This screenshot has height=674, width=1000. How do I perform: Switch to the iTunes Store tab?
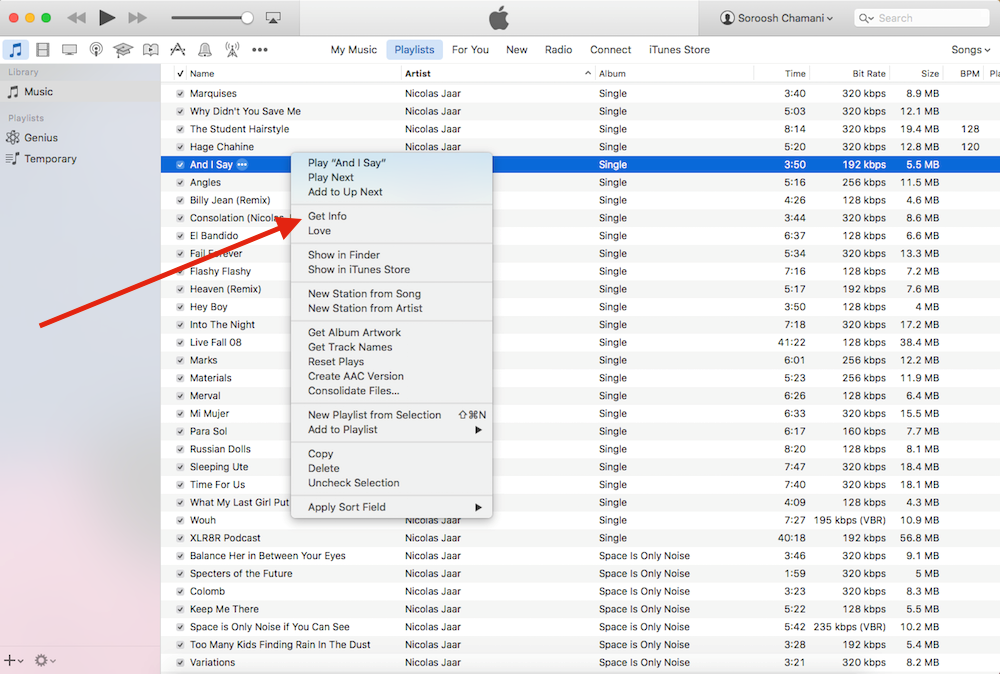point(679,50)
